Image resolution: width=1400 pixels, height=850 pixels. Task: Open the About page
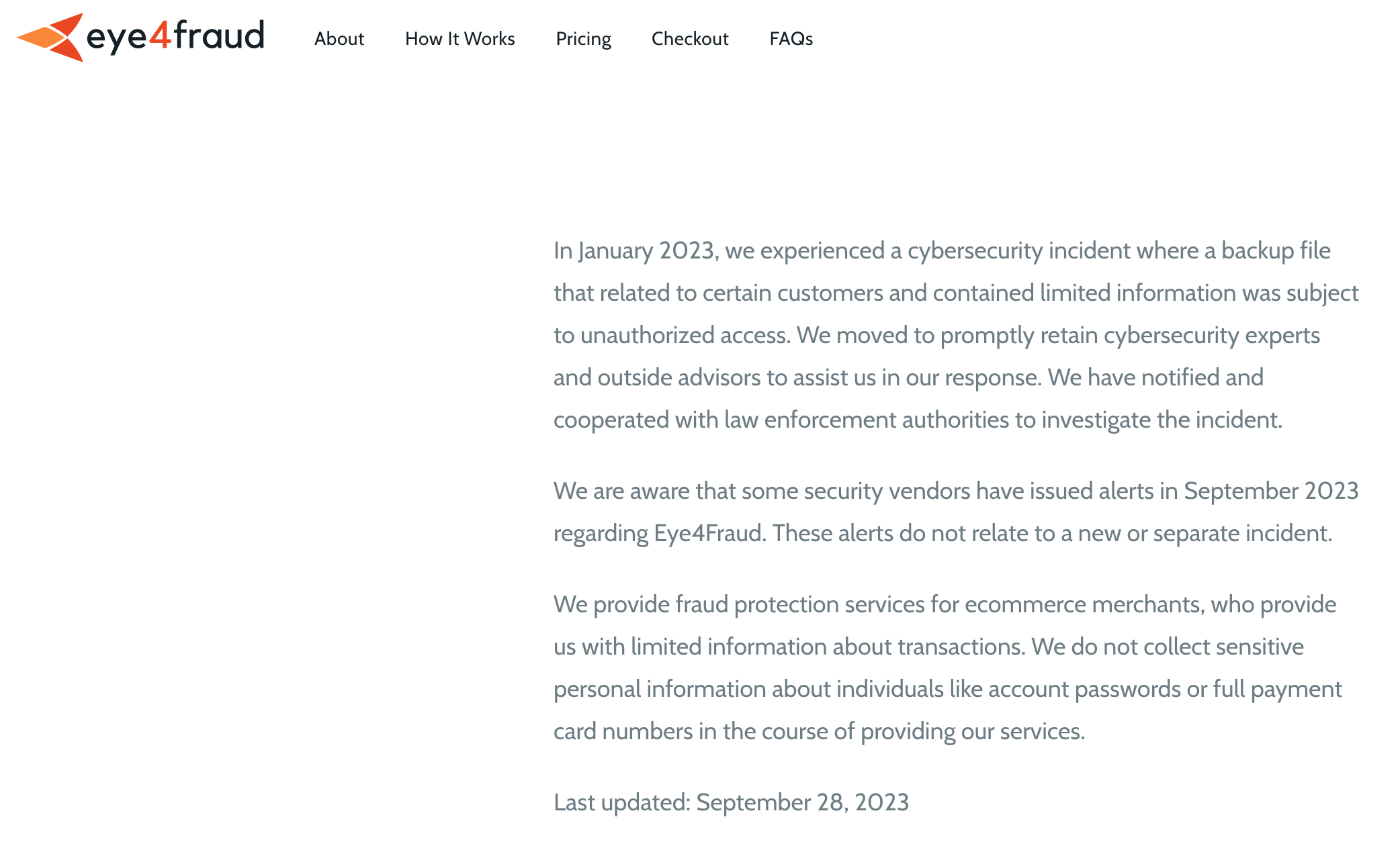click(x=339, y=39)
